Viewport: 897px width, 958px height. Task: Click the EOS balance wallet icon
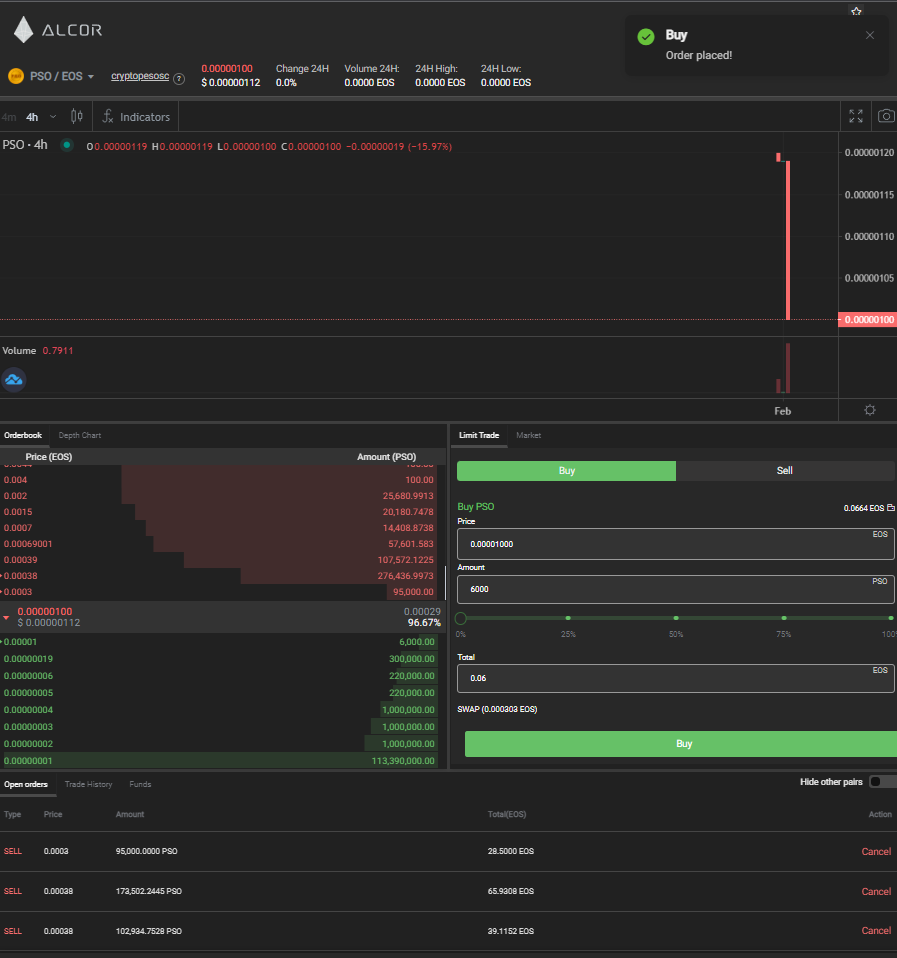click(891, 508)
